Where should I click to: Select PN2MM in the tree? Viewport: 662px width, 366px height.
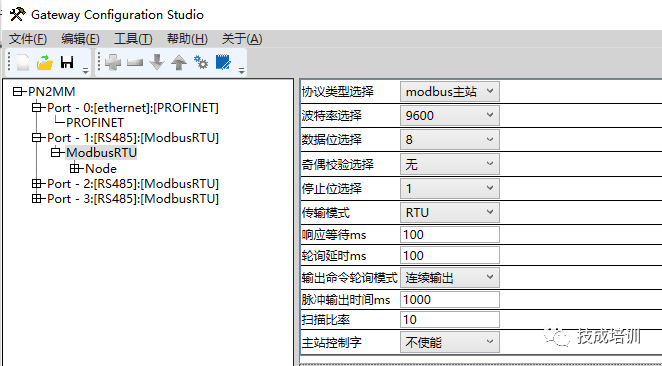tap(52, 92)
